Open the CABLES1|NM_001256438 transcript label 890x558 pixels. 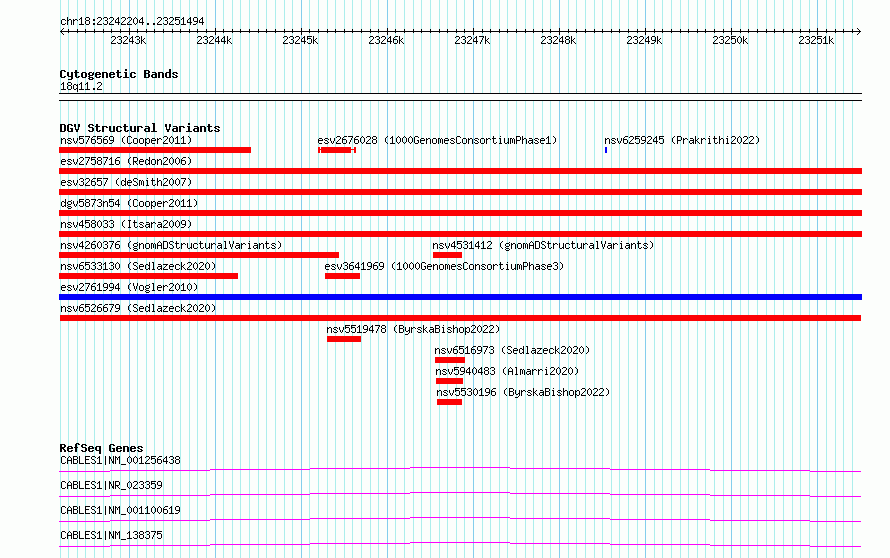[120, 460]
